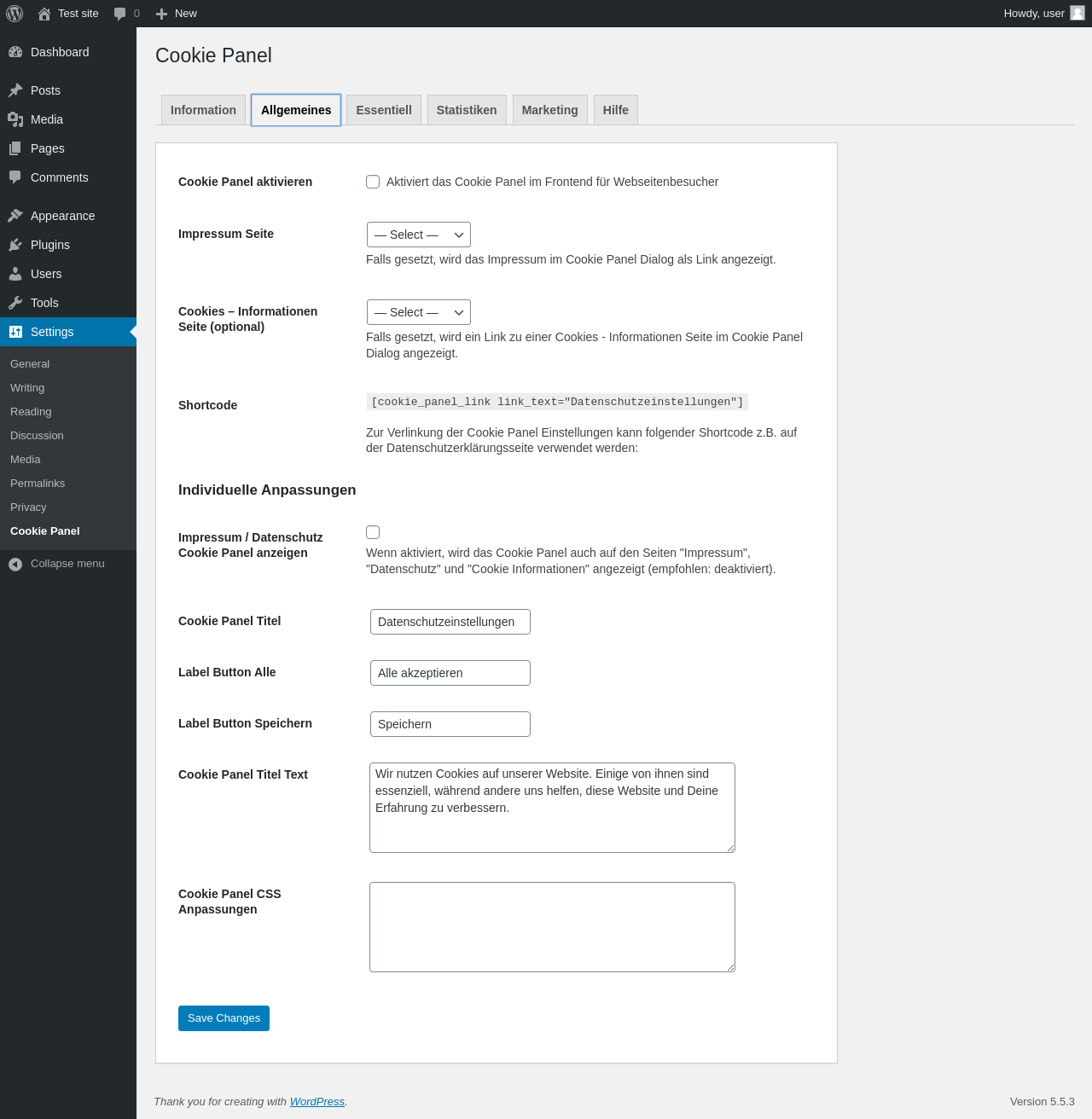Viewport: 1092px width, 1119px height.
Task: Click the user avatar next to Howdy
Action: (x=1077, y=13)
